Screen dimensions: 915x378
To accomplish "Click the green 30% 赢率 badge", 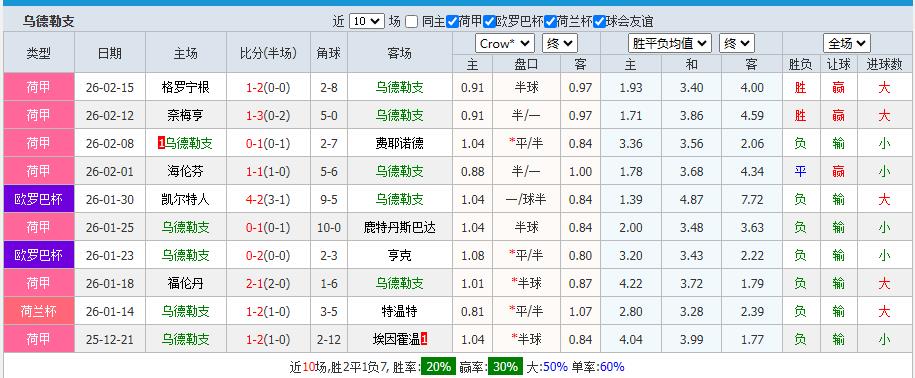I will [x=505, y=366].
